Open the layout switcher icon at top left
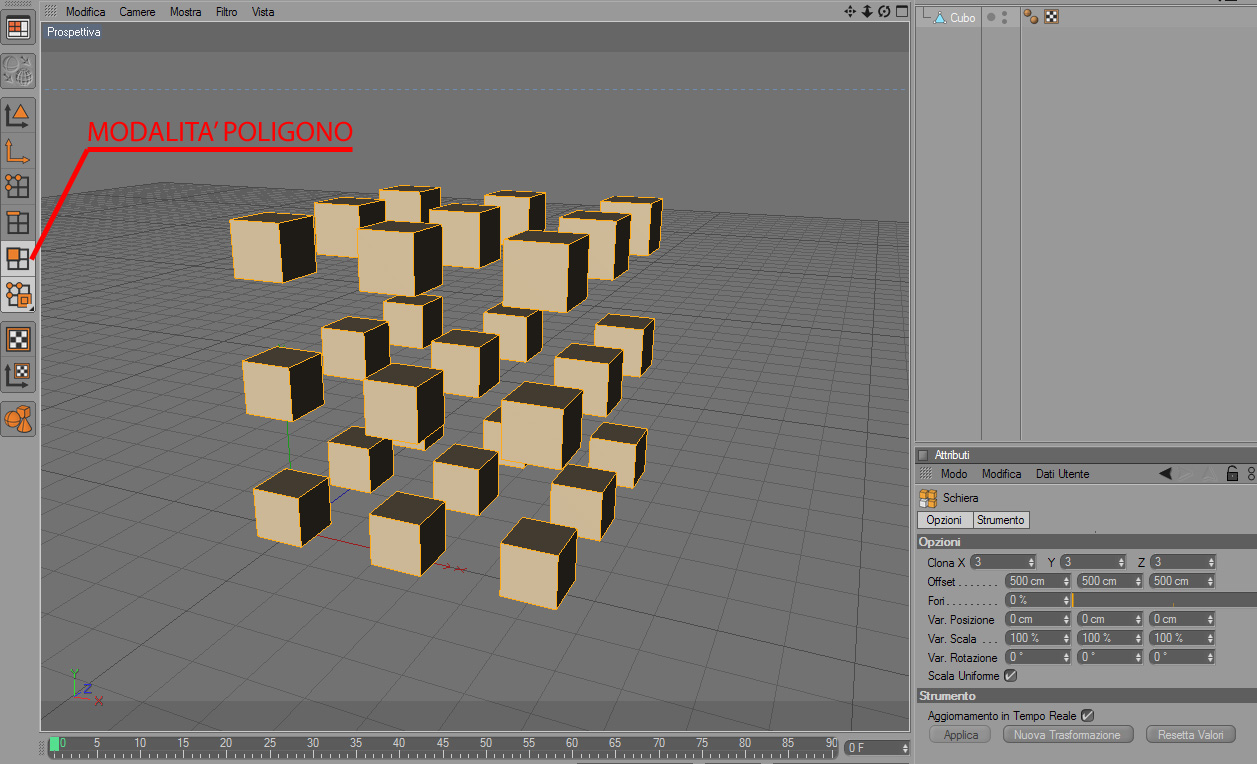The width and height of the screenshot is (1257, 764). pos(18,28)
